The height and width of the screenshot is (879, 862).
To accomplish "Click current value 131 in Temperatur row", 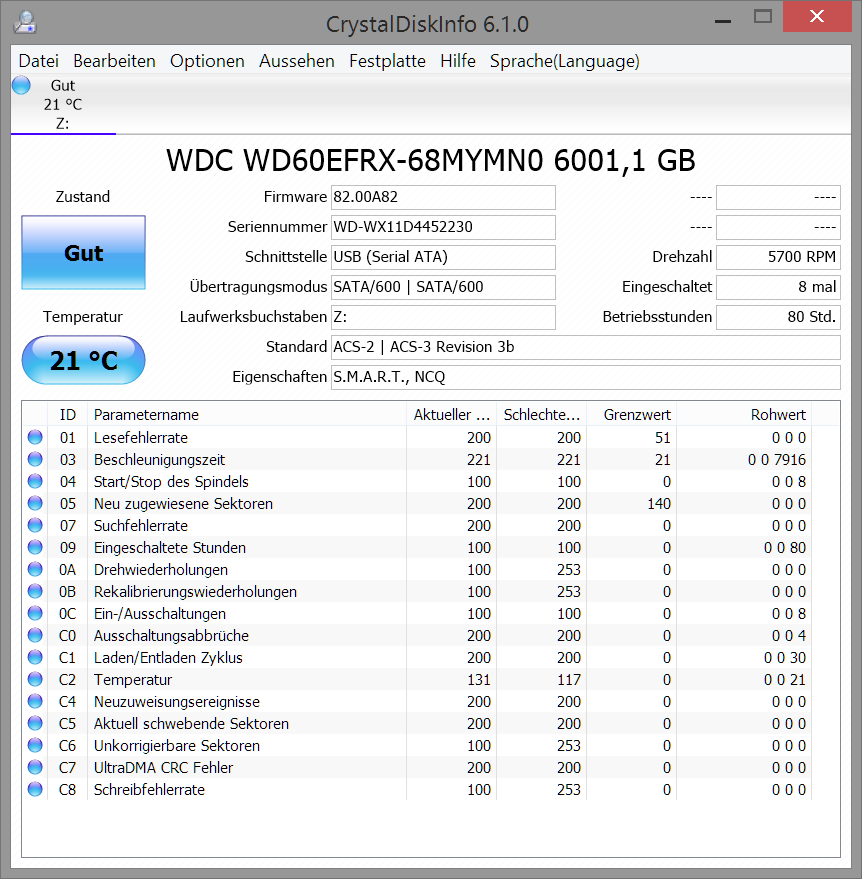I will pyautogui.click(x=479, y=679).
